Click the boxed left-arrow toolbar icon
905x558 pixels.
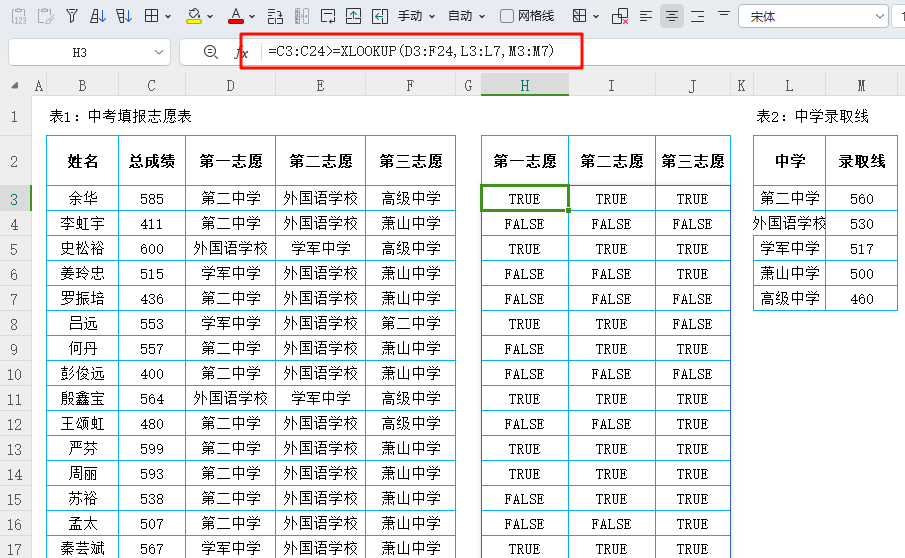click(x=379, y=16)
